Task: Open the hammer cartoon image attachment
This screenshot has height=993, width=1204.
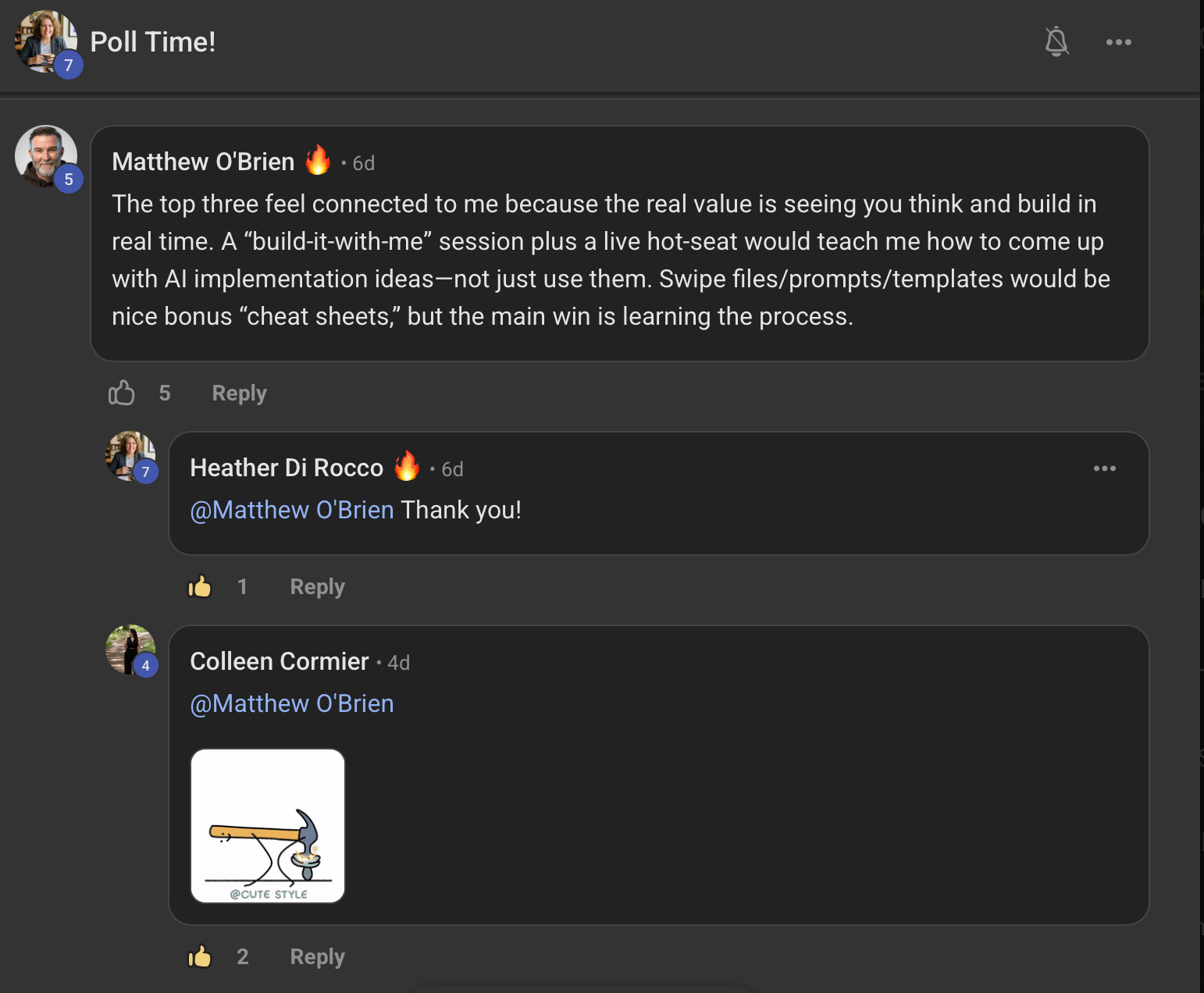Action: pyautogui.click(x=268, y=826)
